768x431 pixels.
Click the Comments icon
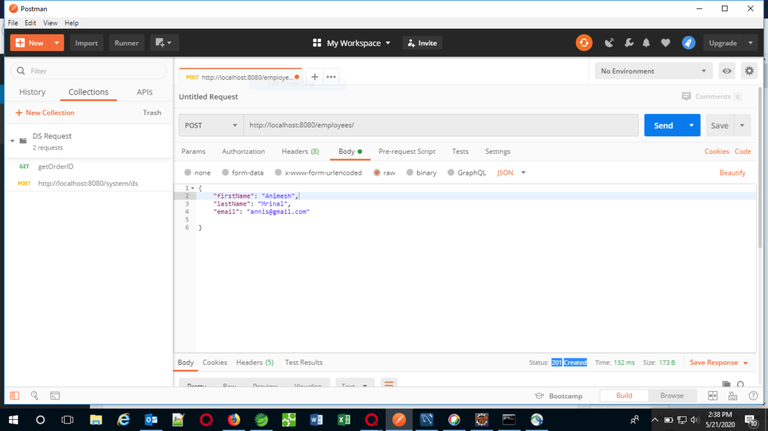(686, 96)
